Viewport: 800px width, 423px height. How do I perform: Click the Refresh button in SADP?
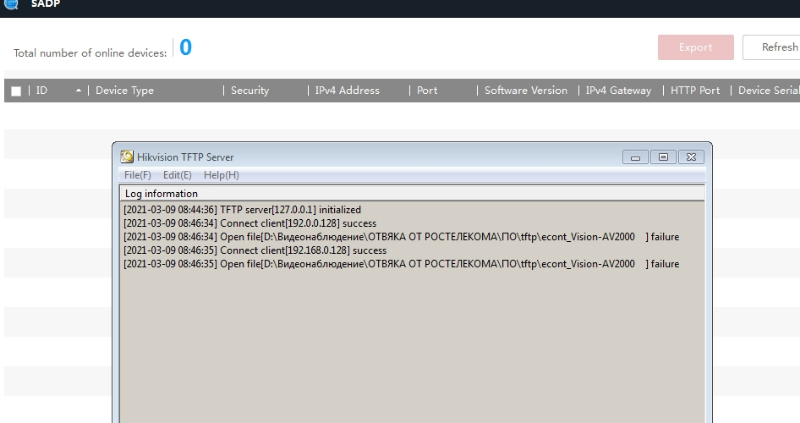(x=771, y=47)
